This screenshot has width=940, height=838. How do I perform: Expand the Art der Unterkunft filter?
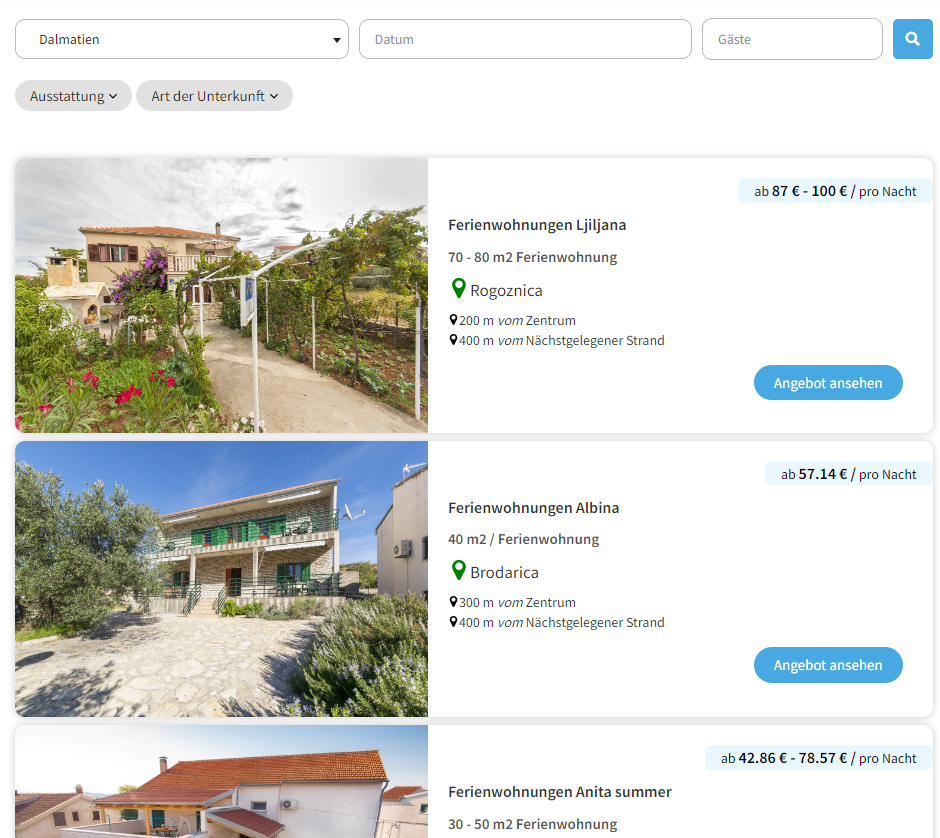point(213,95)
